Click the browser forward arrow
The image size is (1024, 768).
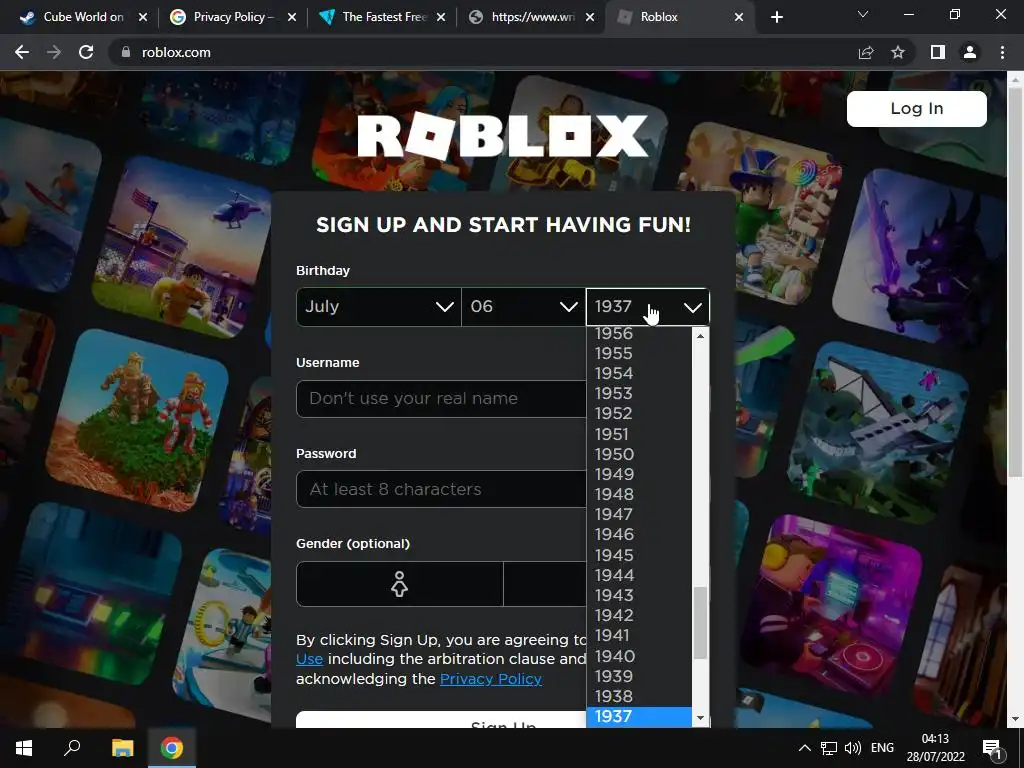tap(54, 52)
